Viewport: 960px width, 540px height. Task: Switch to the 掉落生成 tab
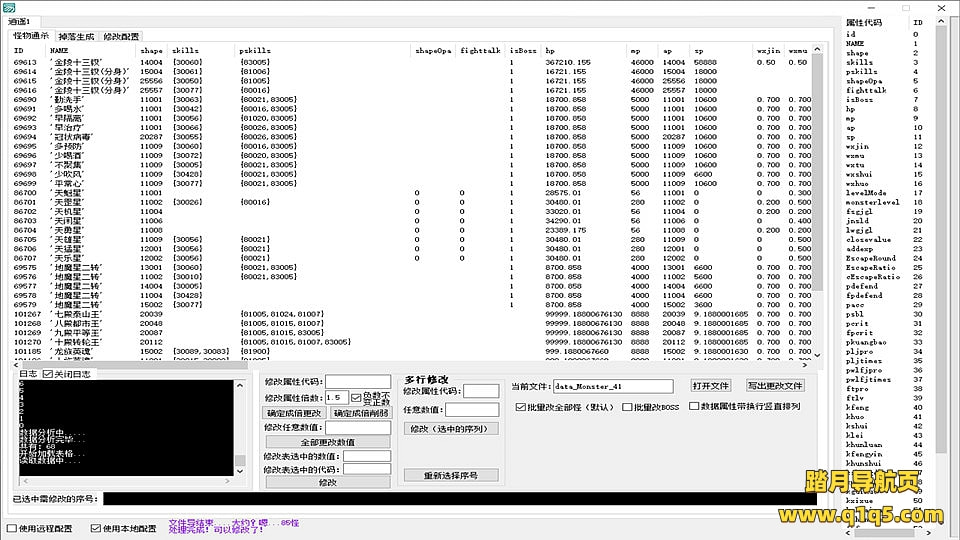point(76,36)
